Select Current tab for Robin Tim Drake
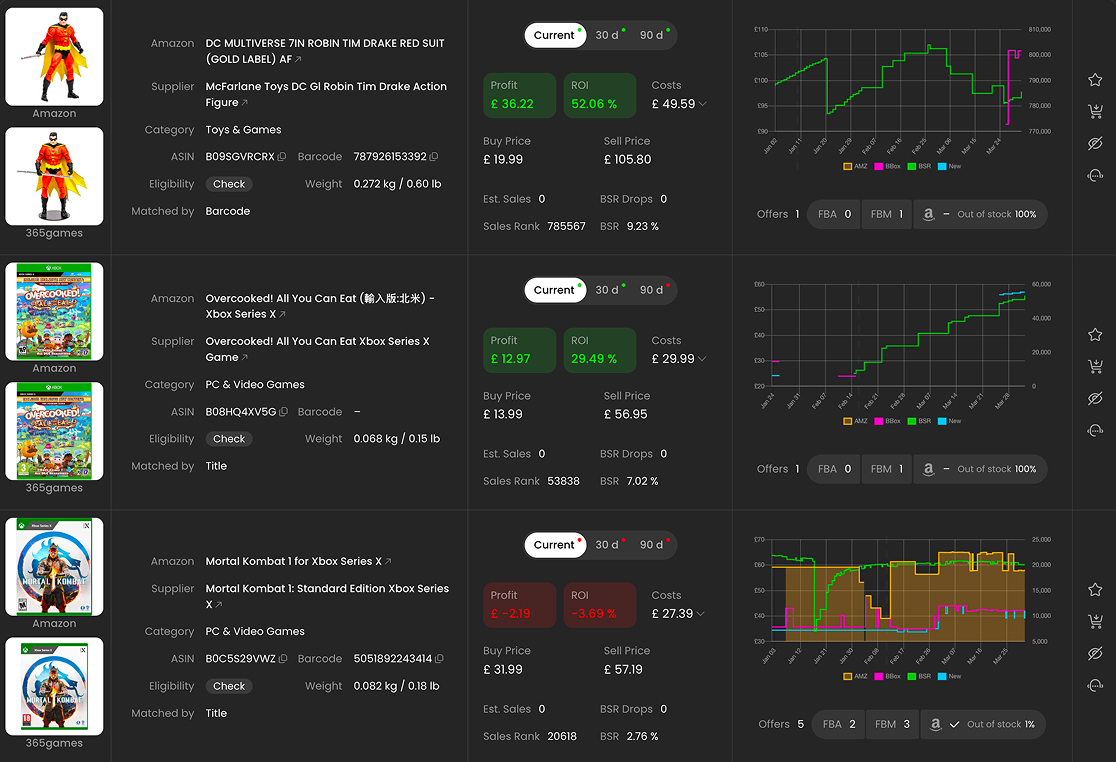Viewport: 1116px width, 762px height. [555, 35]
